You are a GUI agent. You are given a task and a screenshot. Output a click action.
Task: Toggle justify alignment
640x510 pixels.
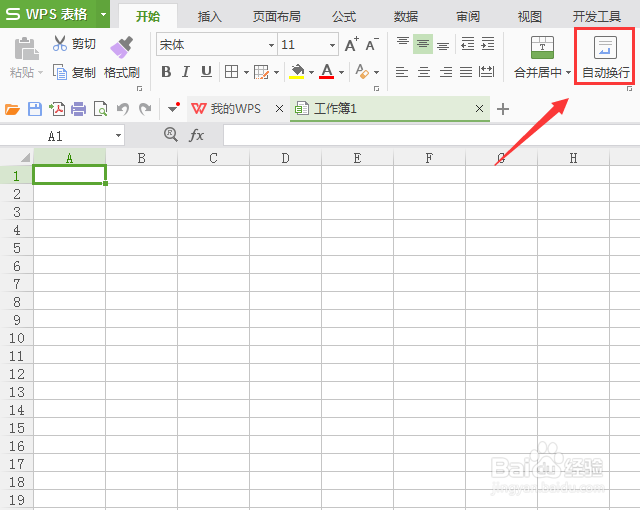[466, 72]
